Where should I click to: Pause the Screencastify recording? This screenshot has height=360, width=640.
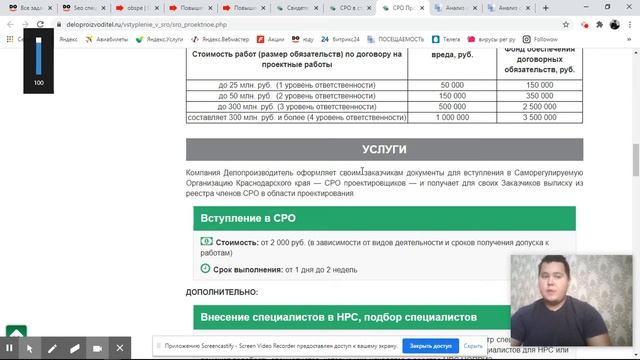coord(9,348)
